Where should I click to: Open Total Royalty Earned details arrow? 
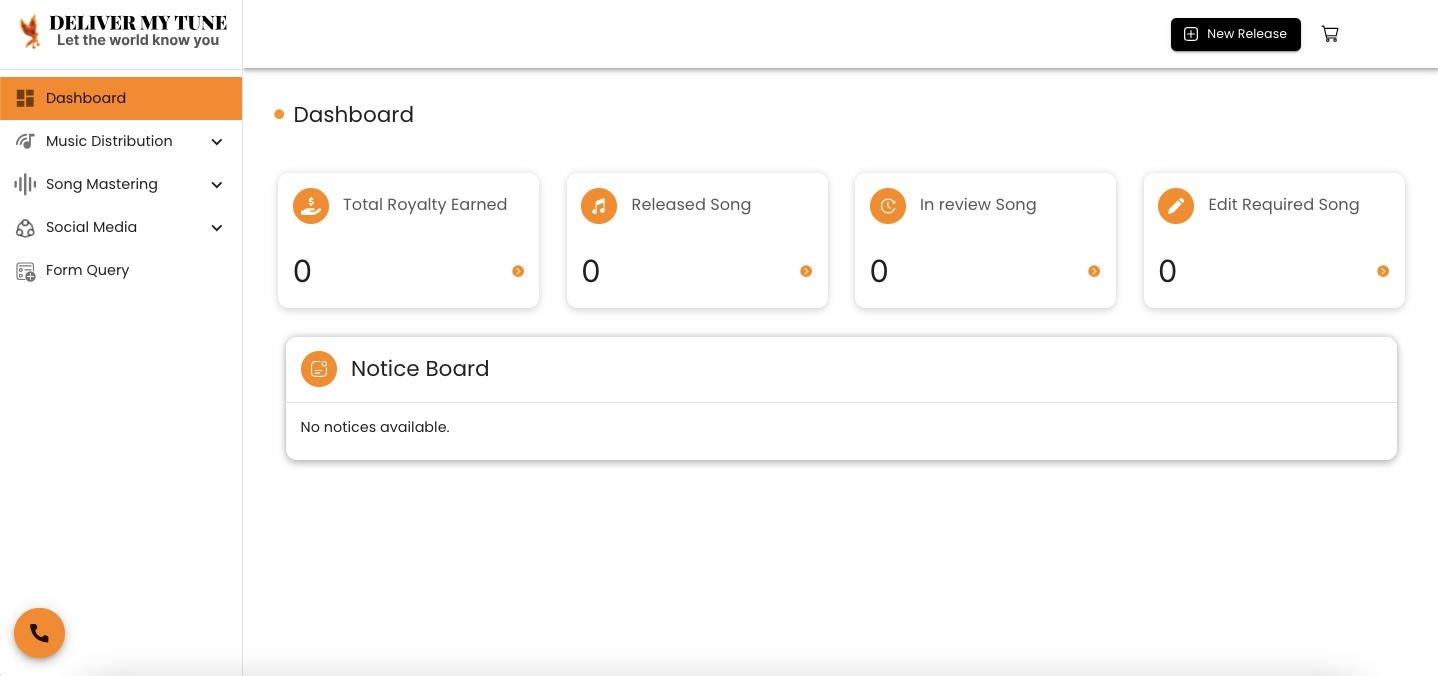[518, 271]
